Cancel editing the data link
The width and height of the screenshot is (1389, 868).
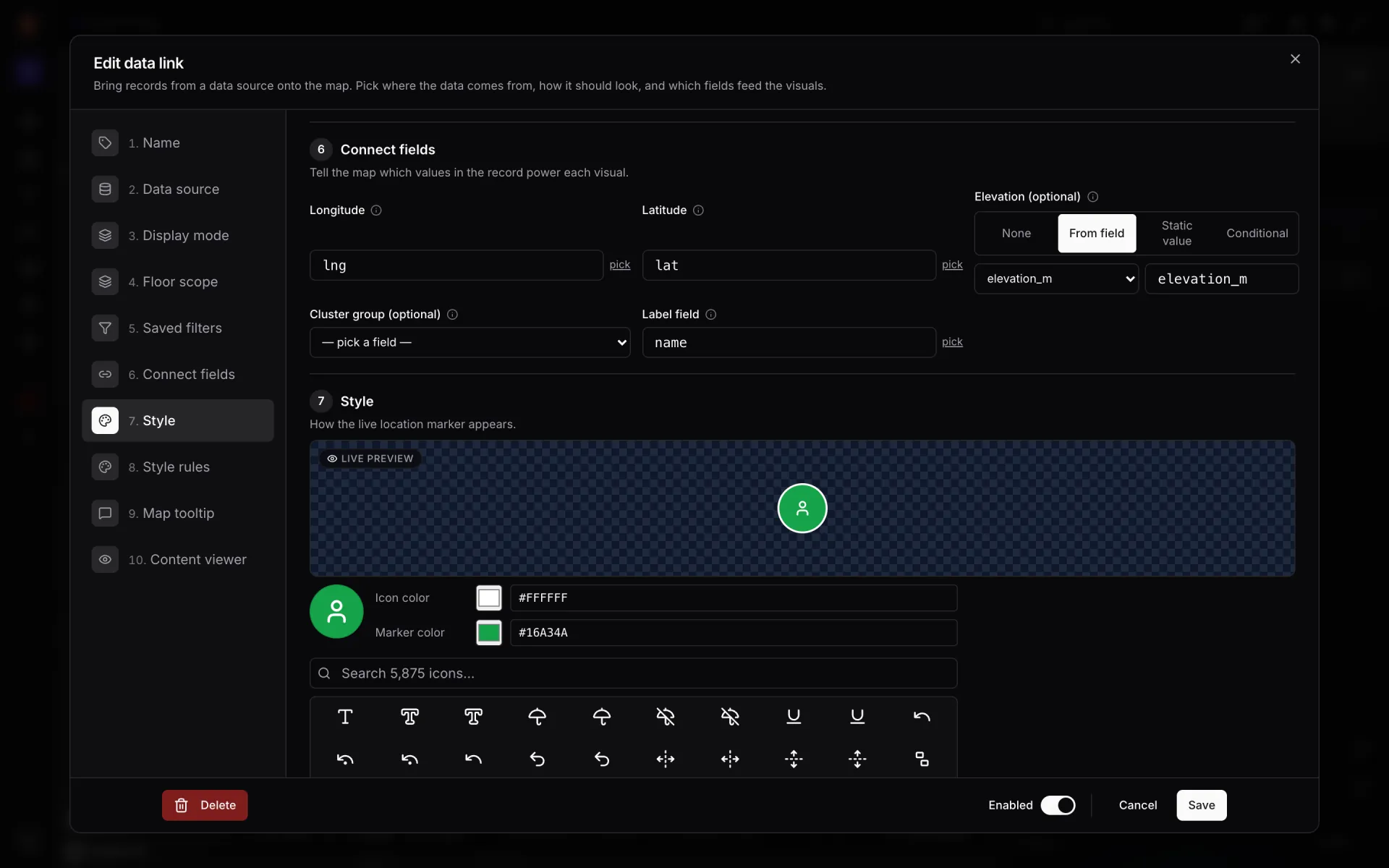point(1137,805)
